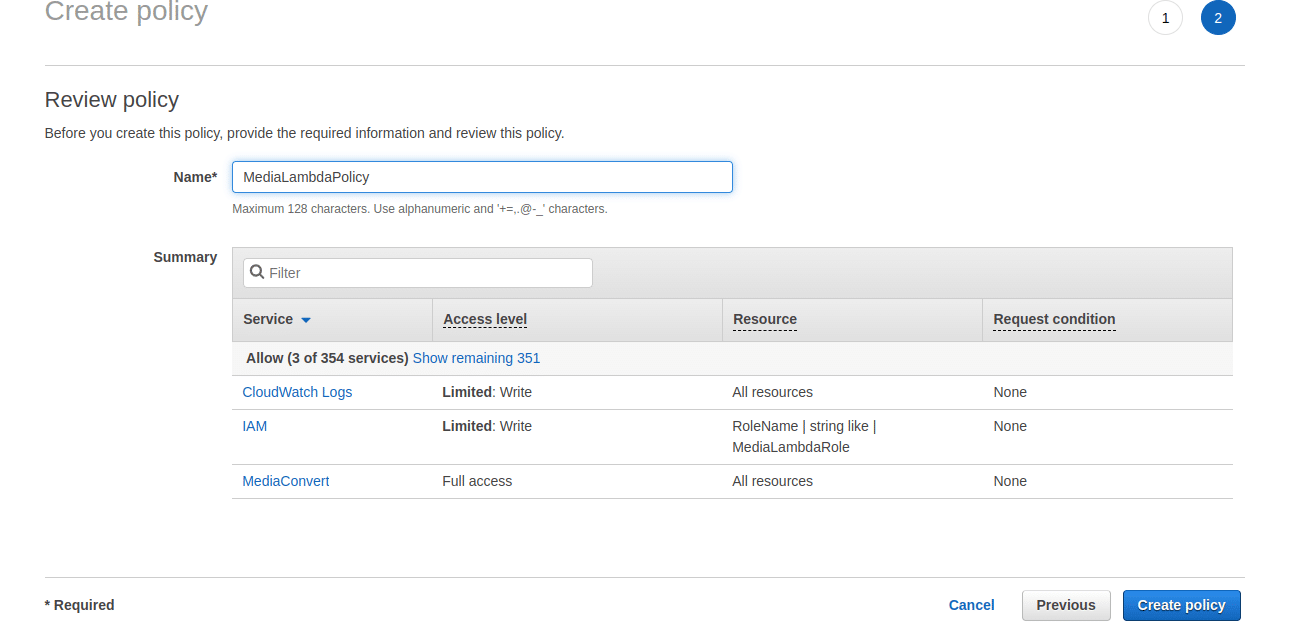Click the Request condition column header
This screenshot has width=1308, height=634.
click(1054, 319)
